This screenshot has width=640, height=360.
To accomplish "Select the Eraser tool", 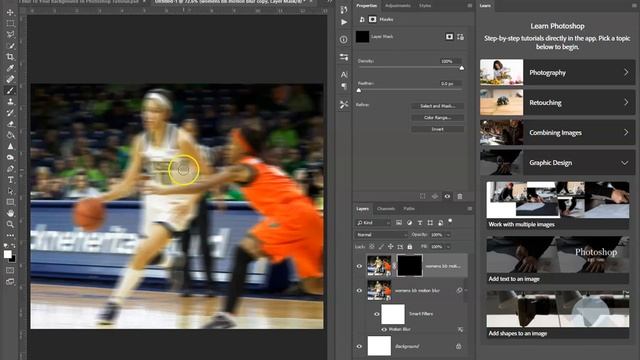I will [x=10, y=124].
